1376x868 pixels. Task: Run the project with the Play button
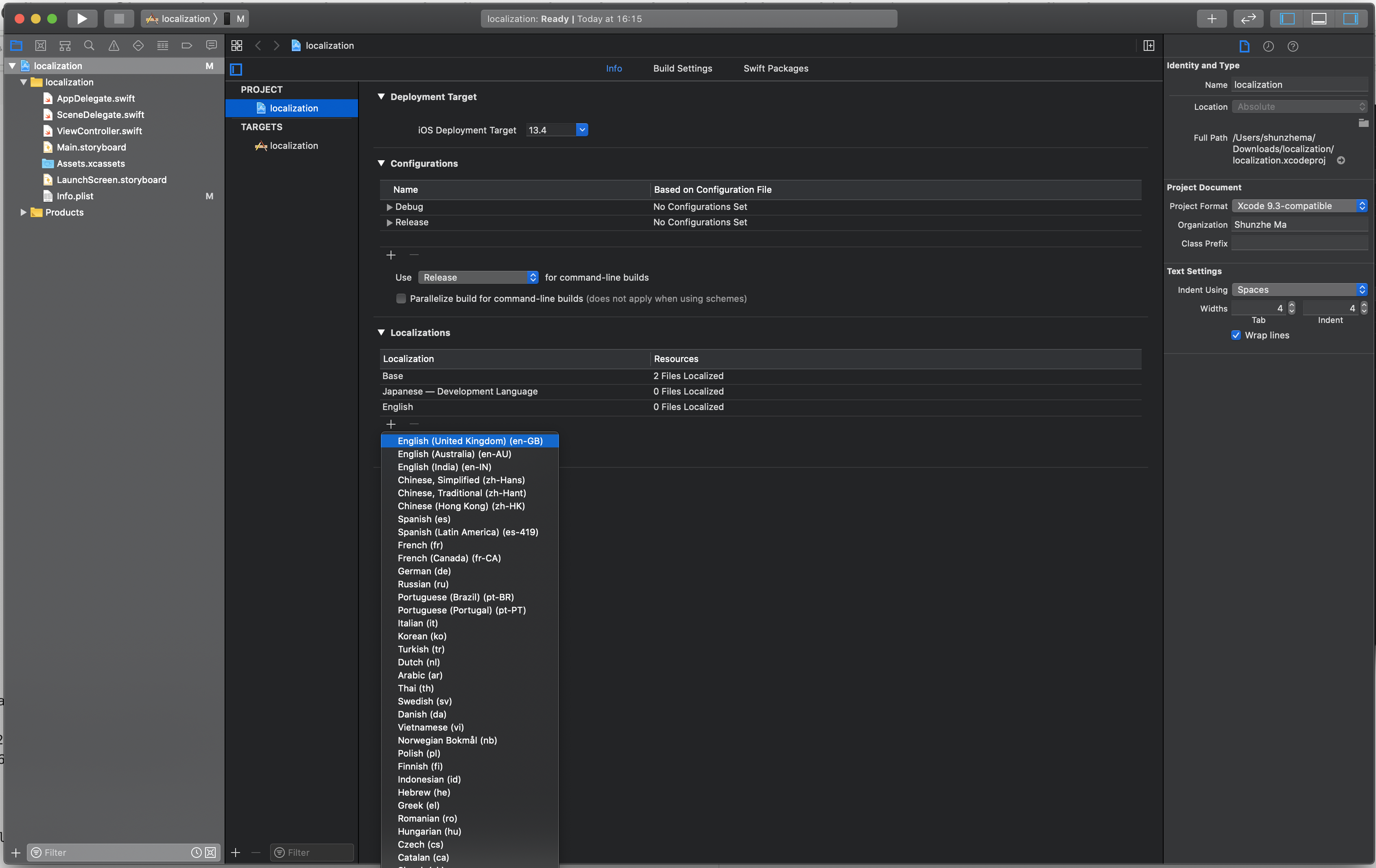tap(82, 19)
